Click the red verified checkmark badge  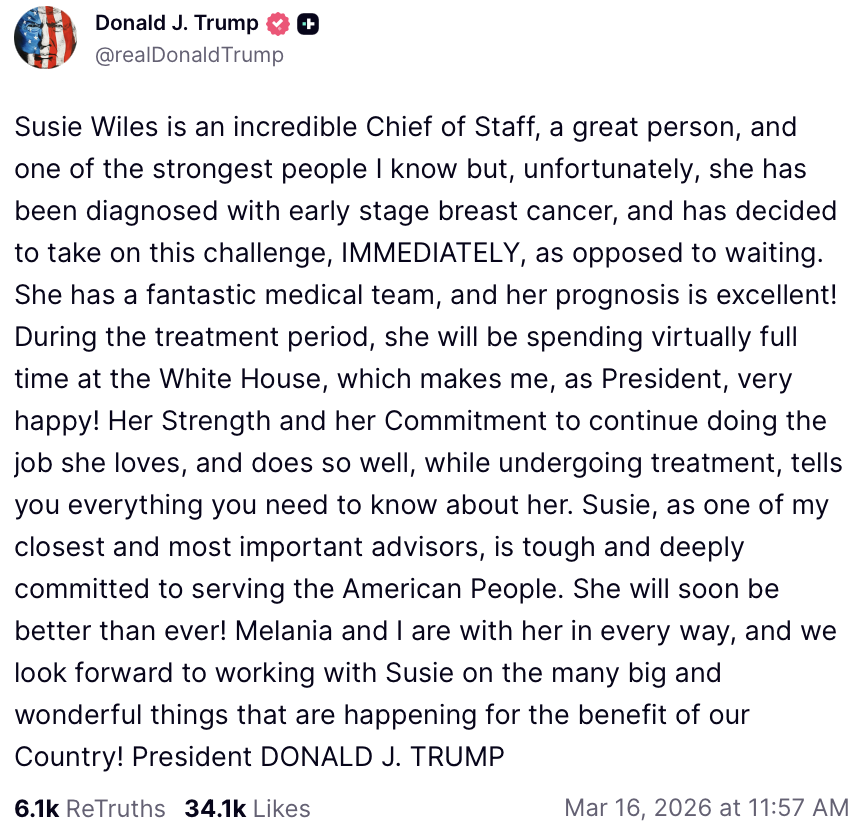(x=281, y=23)
